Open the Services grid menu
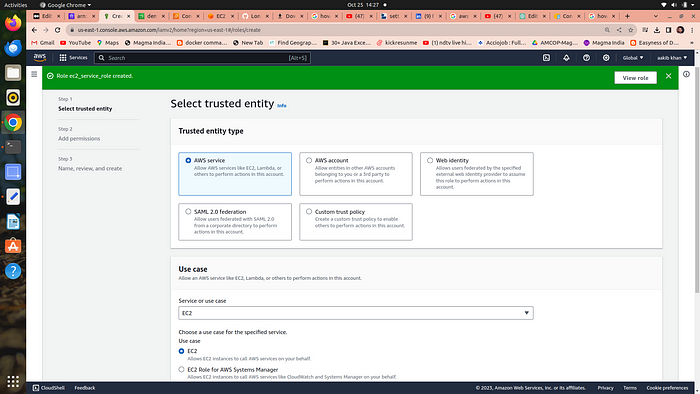700x394 pixels. click(x=74, y=58)
